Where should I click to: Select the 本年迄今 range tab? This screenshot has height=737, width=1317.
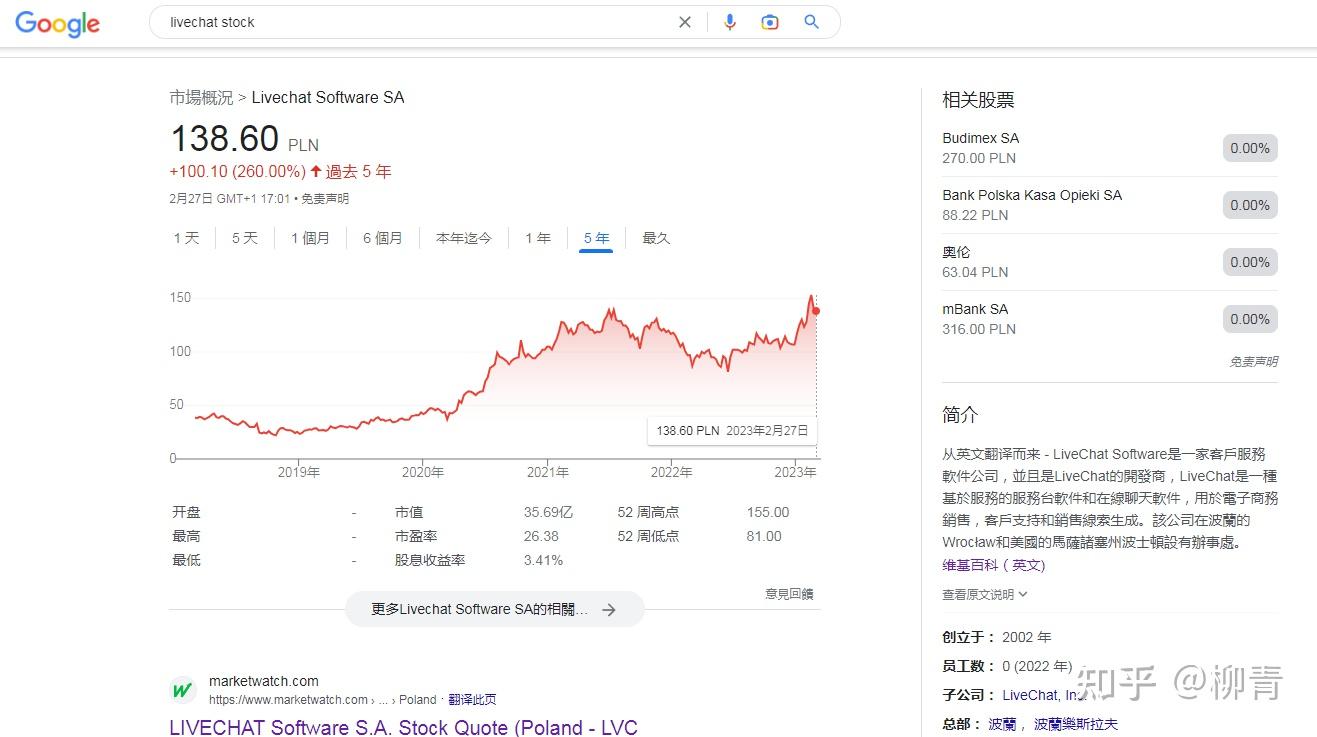coord(463,238)
